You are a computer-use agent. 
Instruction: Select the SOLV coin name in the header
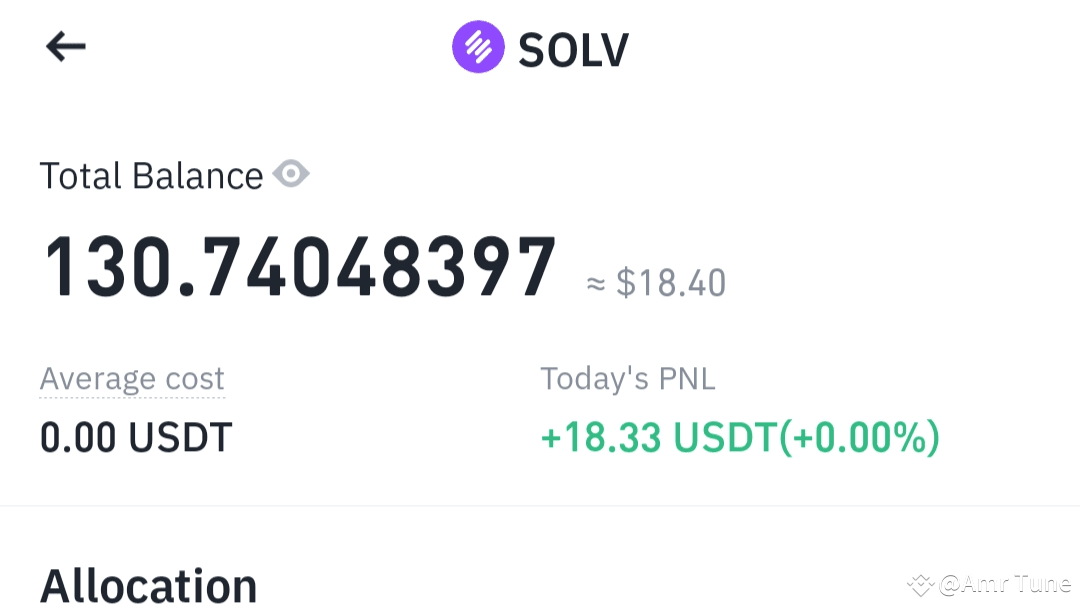point(573,46)
